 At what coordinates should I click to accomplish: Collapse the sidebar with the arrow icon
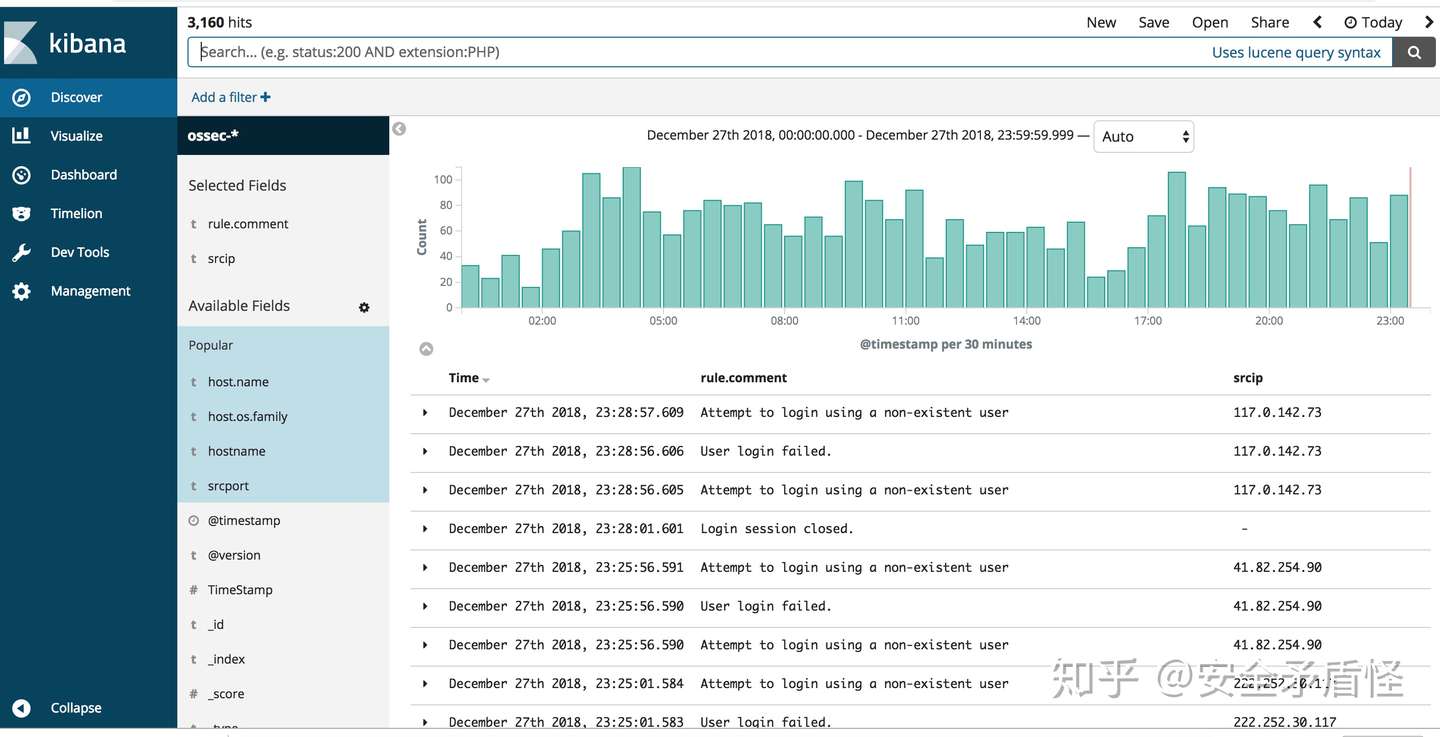(21, 708)
